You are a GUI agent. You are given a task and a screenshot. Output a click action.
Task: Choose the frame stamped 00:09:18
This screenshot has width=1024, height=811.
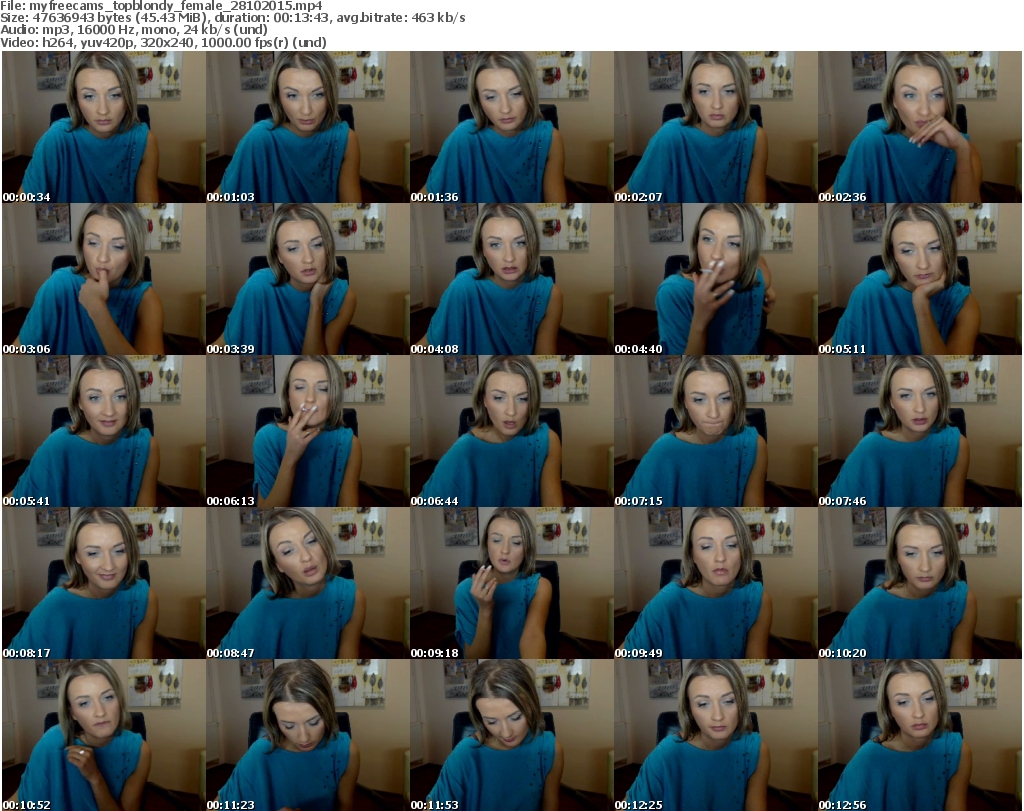coord(511,583)
